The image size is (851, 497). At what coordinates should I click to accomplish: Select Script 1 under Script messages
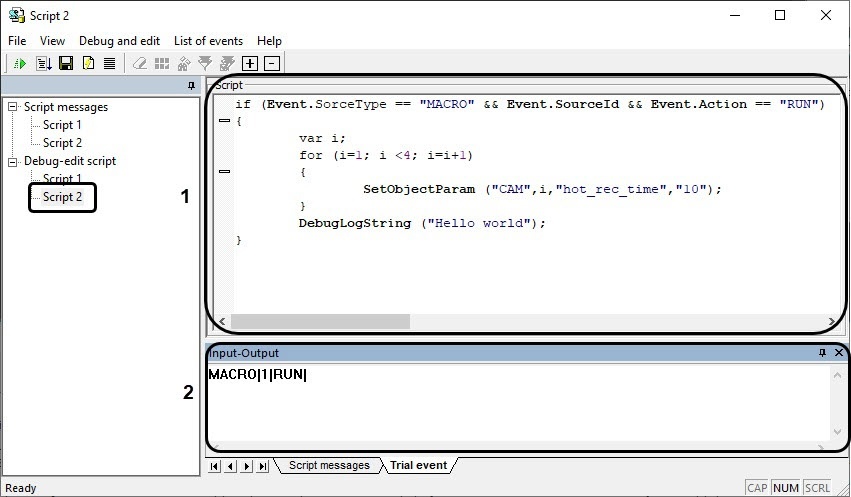click(62, 125)
